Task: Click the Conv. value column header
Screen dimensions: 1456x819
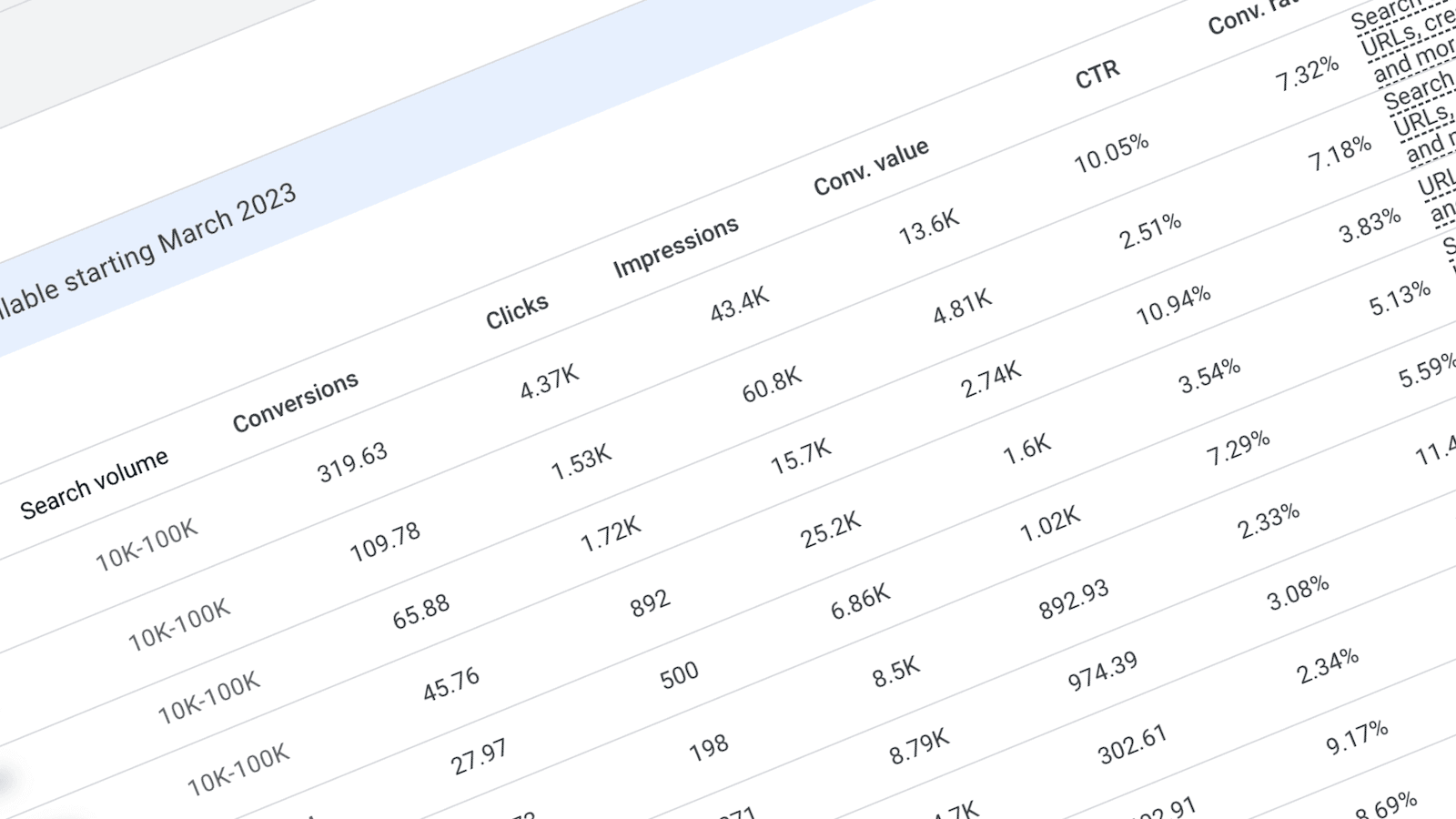Action: [871, 167]
